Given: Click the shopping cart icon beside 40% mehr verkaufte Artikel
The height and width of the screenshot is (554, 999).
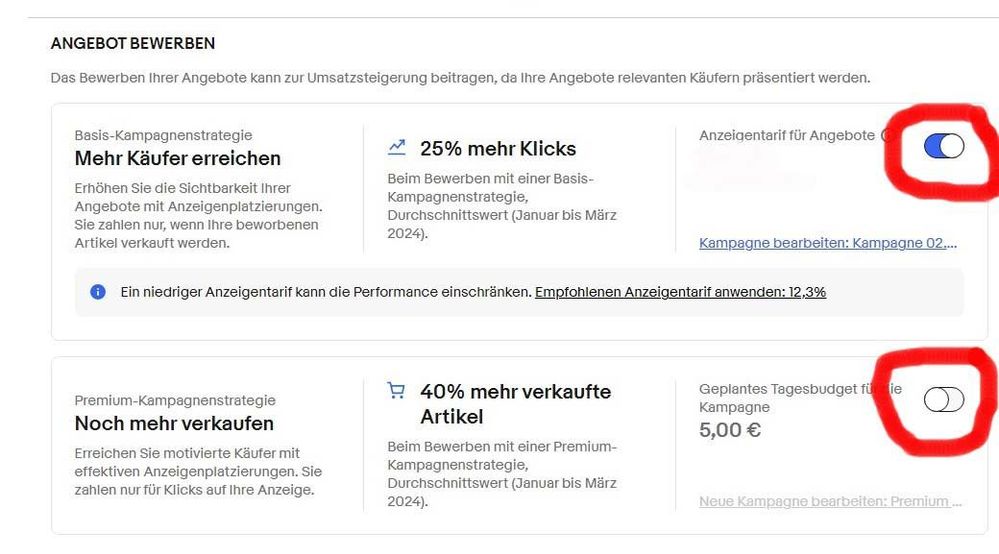Looking at the screenshot, I should tap(397, 391).
